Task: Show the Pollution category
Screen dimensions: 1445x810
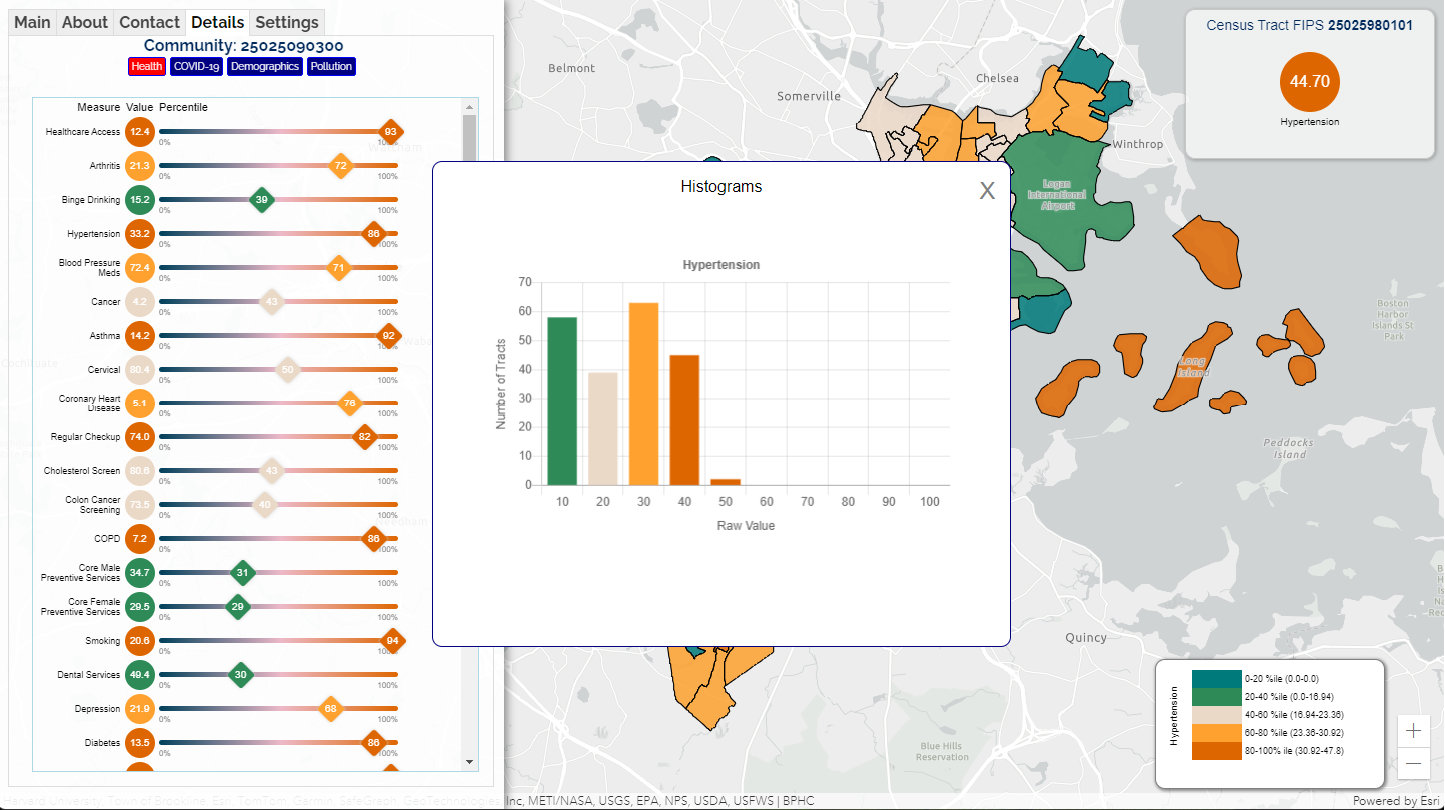Action: tap(331, 66)
